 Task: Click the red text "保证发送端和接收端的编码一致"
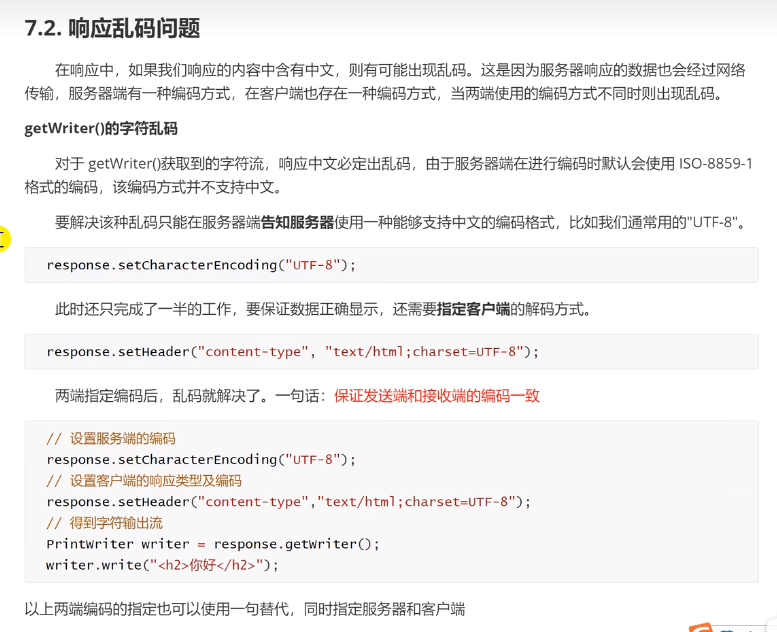click(x=437, y=396)
